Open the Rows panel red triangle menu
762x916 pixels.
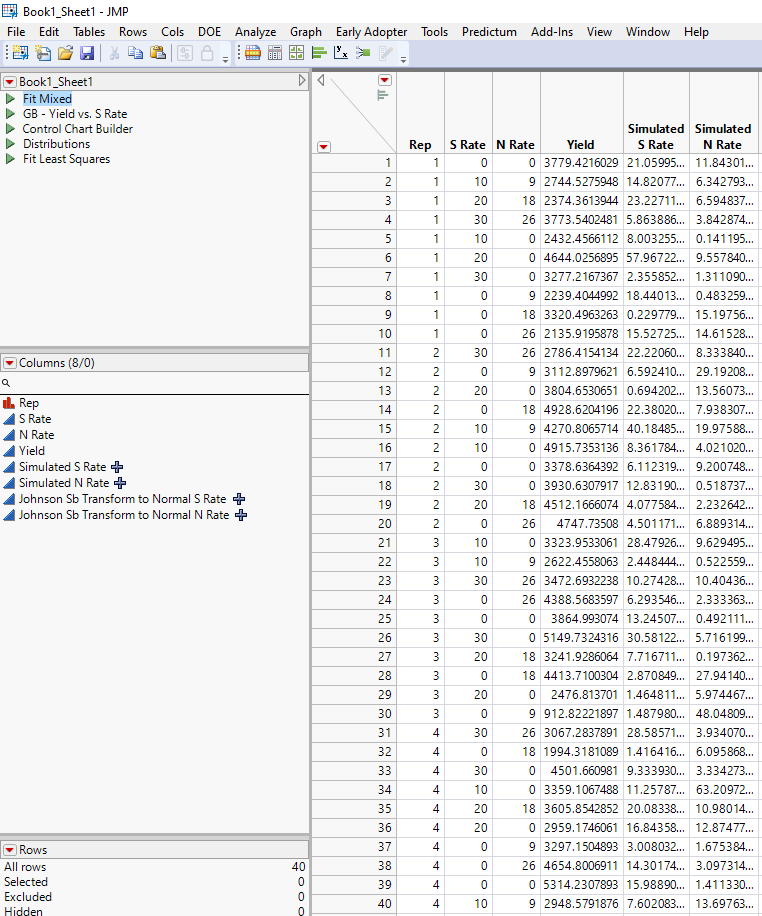point(10,850)
